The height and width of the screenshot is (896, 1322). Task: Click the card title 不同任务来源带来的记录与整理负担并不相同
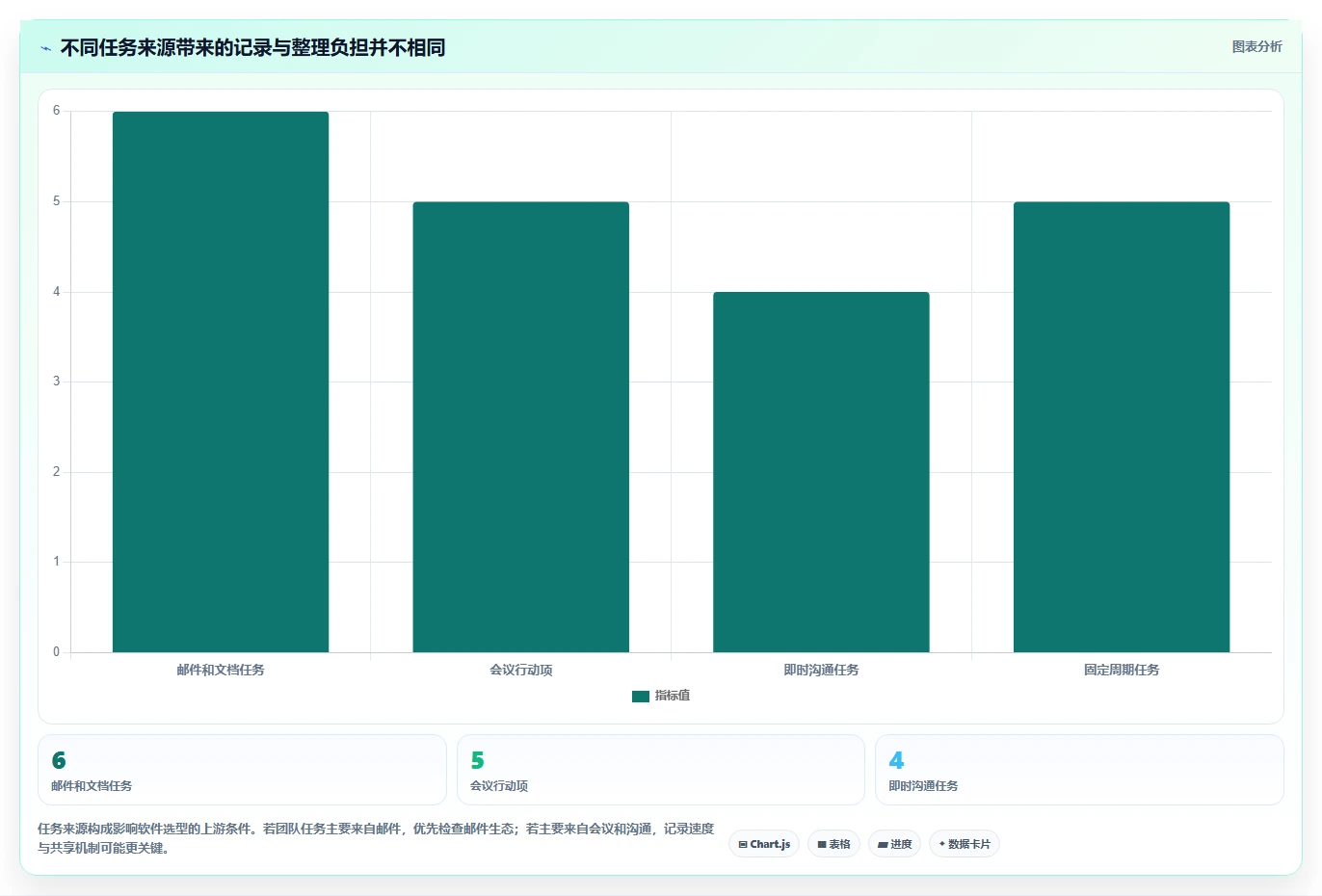(x=252, y=47)
